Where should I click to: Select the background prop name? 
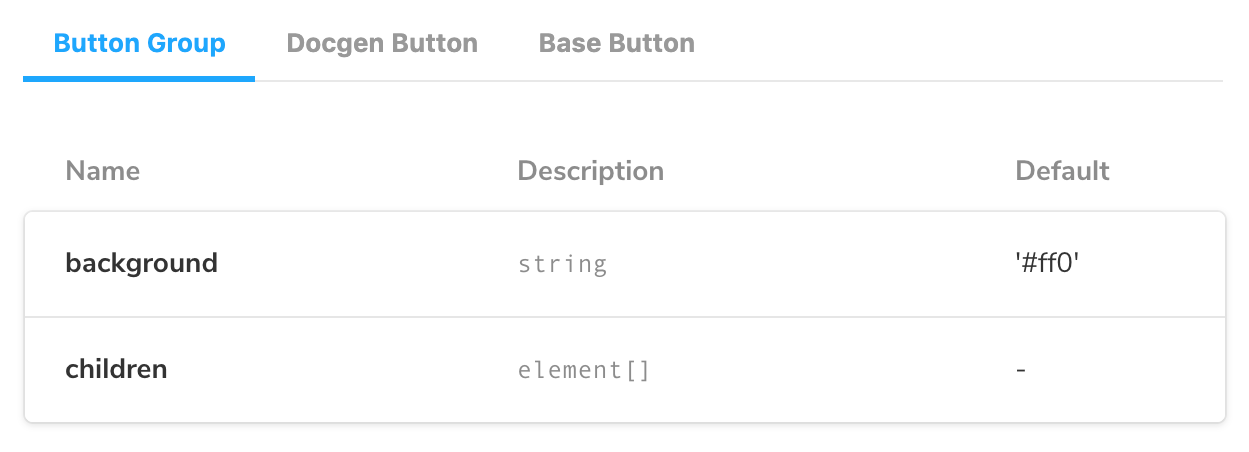pos(141,264)
